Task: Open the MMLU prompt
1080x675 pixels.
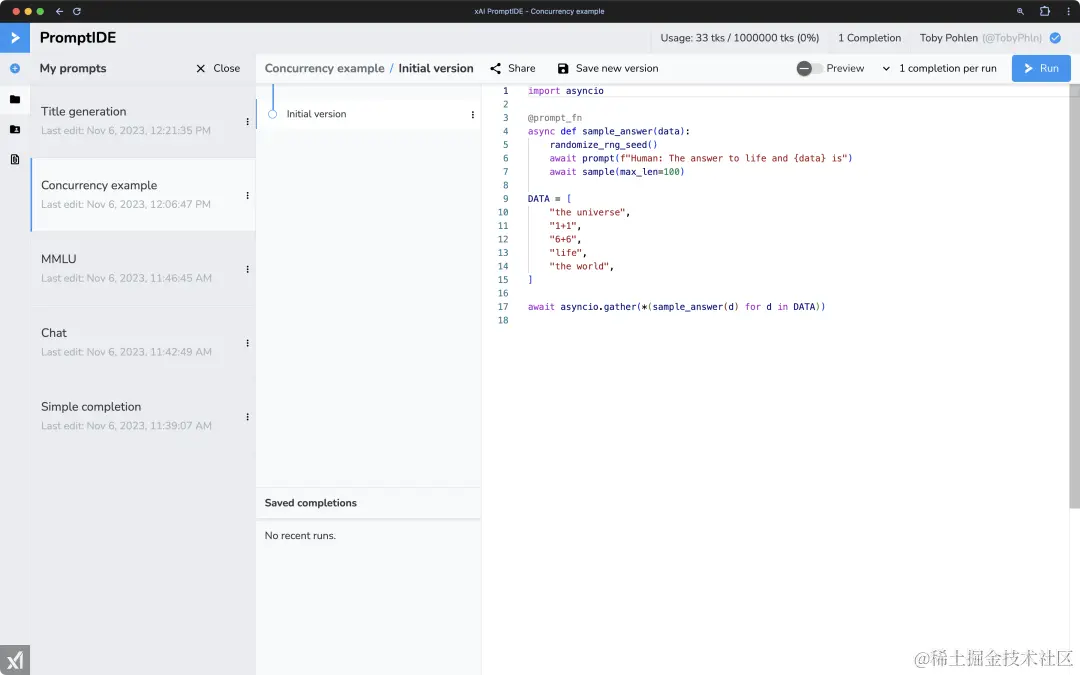Action: [x=143, y=269]
